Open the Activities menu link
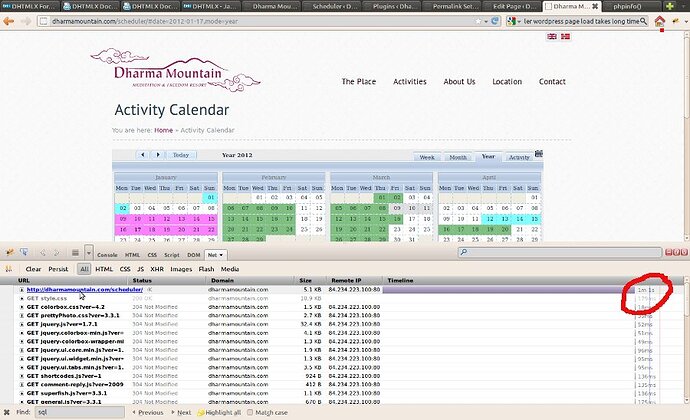This screenshot has height=420, width=690. click(410, 81)
